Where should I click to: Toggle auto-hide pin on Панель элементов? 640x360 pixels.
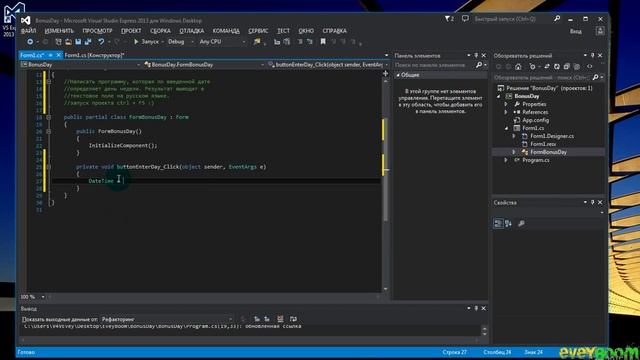point(476,55)
